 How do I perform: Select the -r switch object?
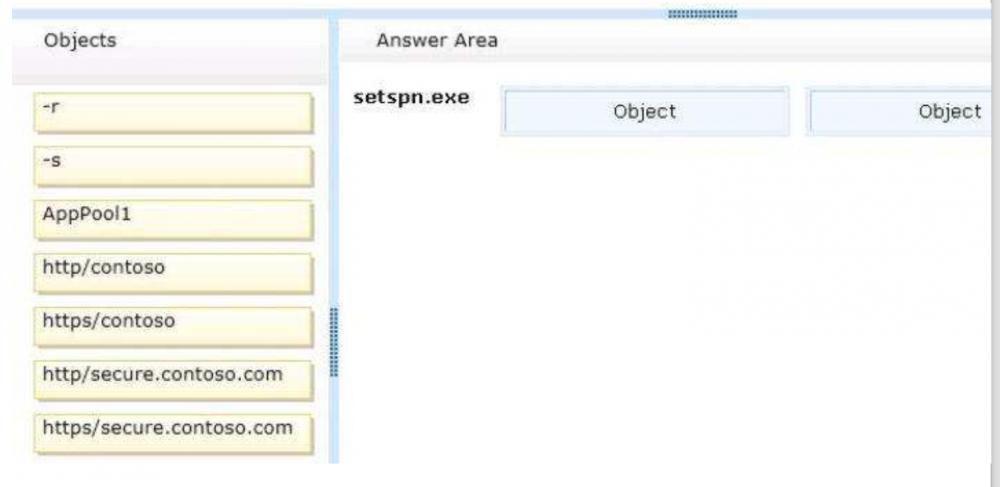coord(172,112)
